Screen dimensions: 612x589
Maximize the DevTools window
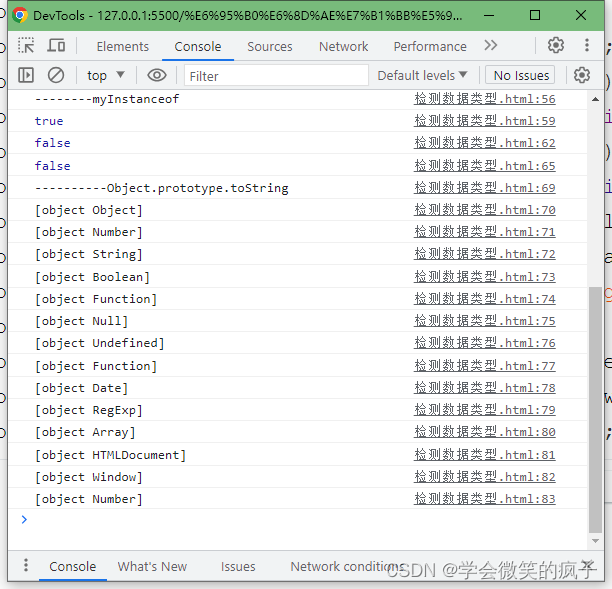tap(535, 15)
